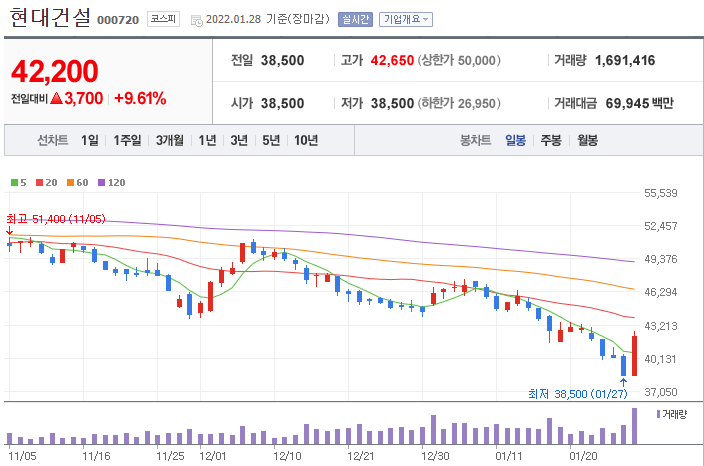
Task: Click the 고가 value 42,650
Action: [392, 60]
